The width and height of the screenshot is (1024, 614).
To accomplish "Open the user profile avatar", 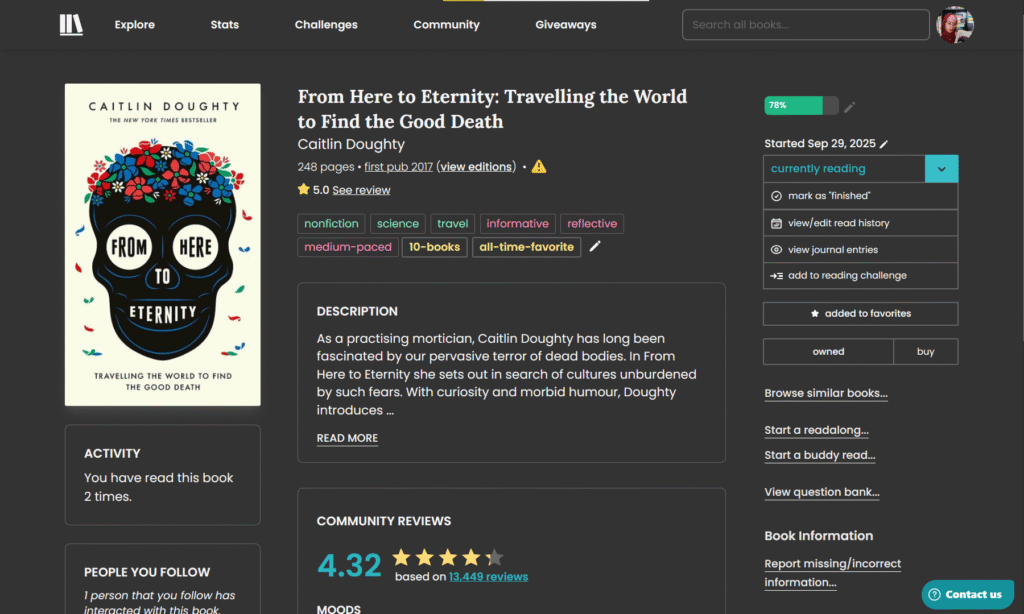I will [954, 25].
